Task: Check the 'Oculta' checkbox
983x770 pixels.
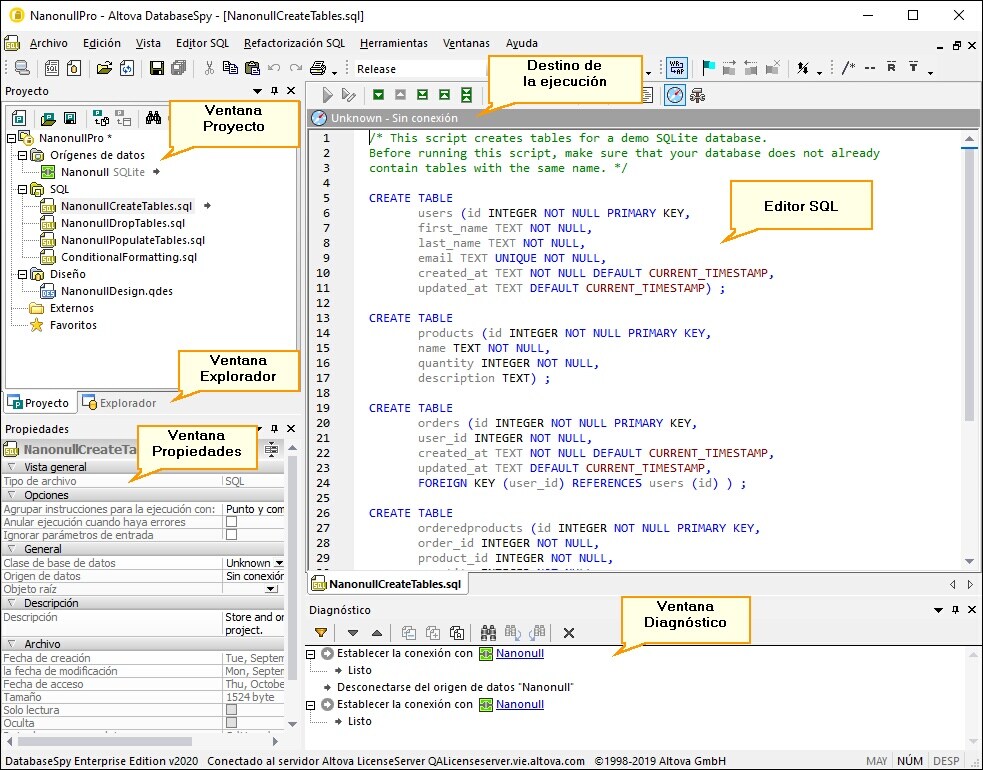Action: 231,723
